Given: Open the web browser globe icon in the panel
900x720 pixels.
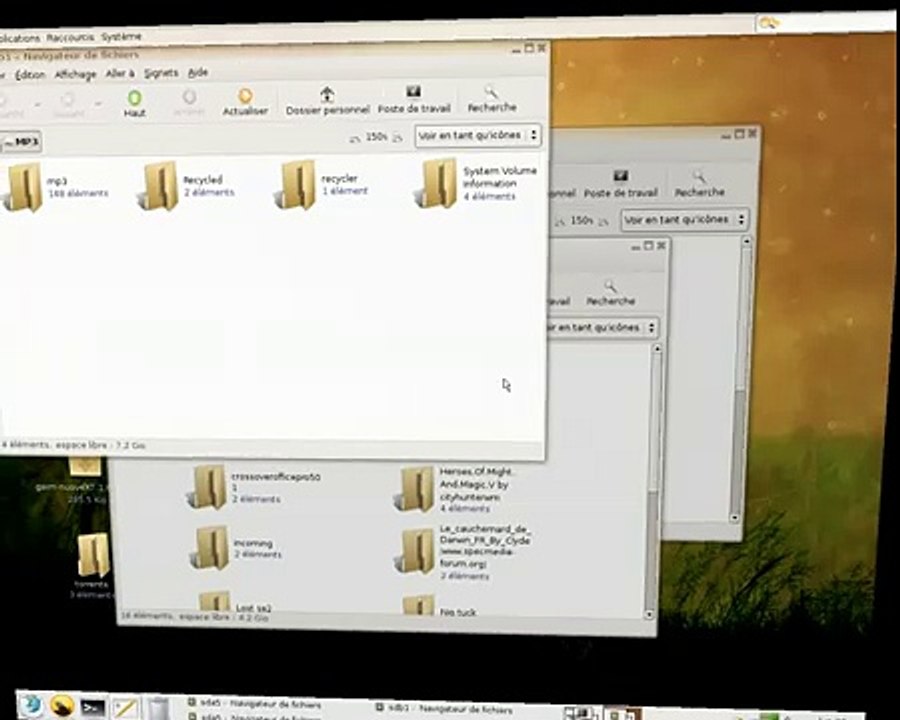Looking at the screenshot, I should pyautogui.click(x=32, y=704).
